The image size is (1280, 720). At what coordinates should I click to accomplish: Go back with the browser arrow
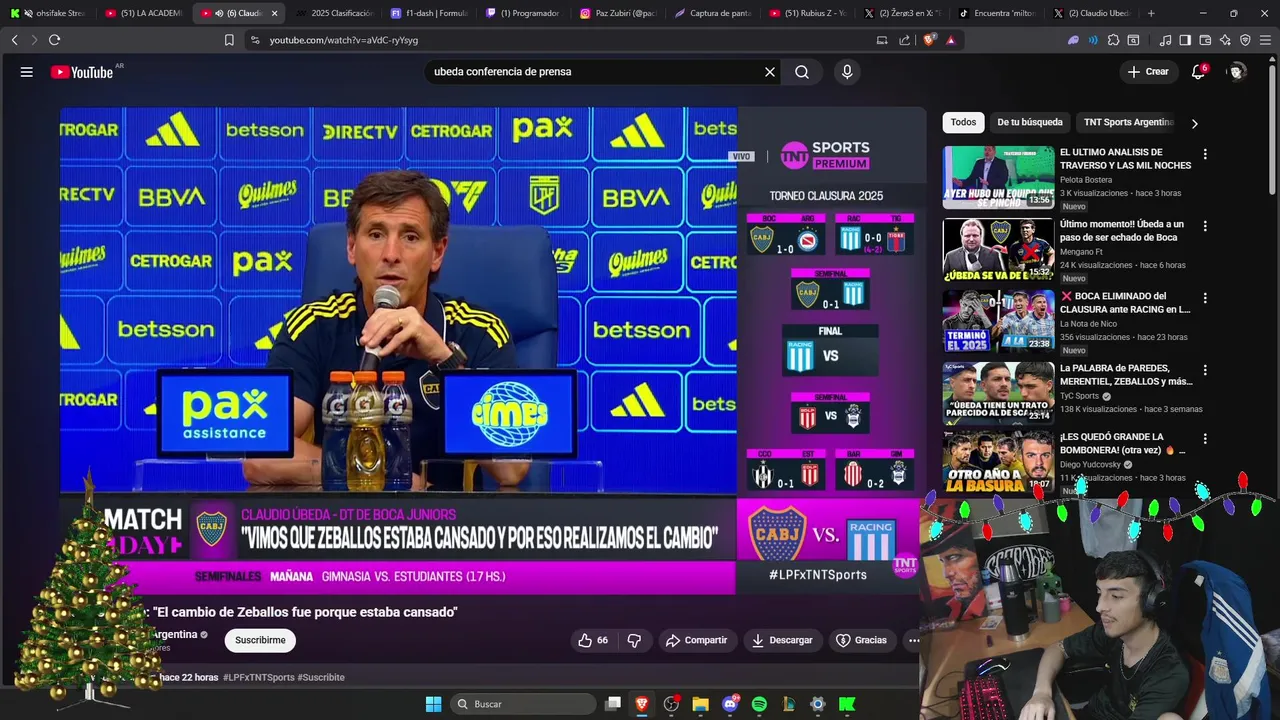click(x=14, y=40)
